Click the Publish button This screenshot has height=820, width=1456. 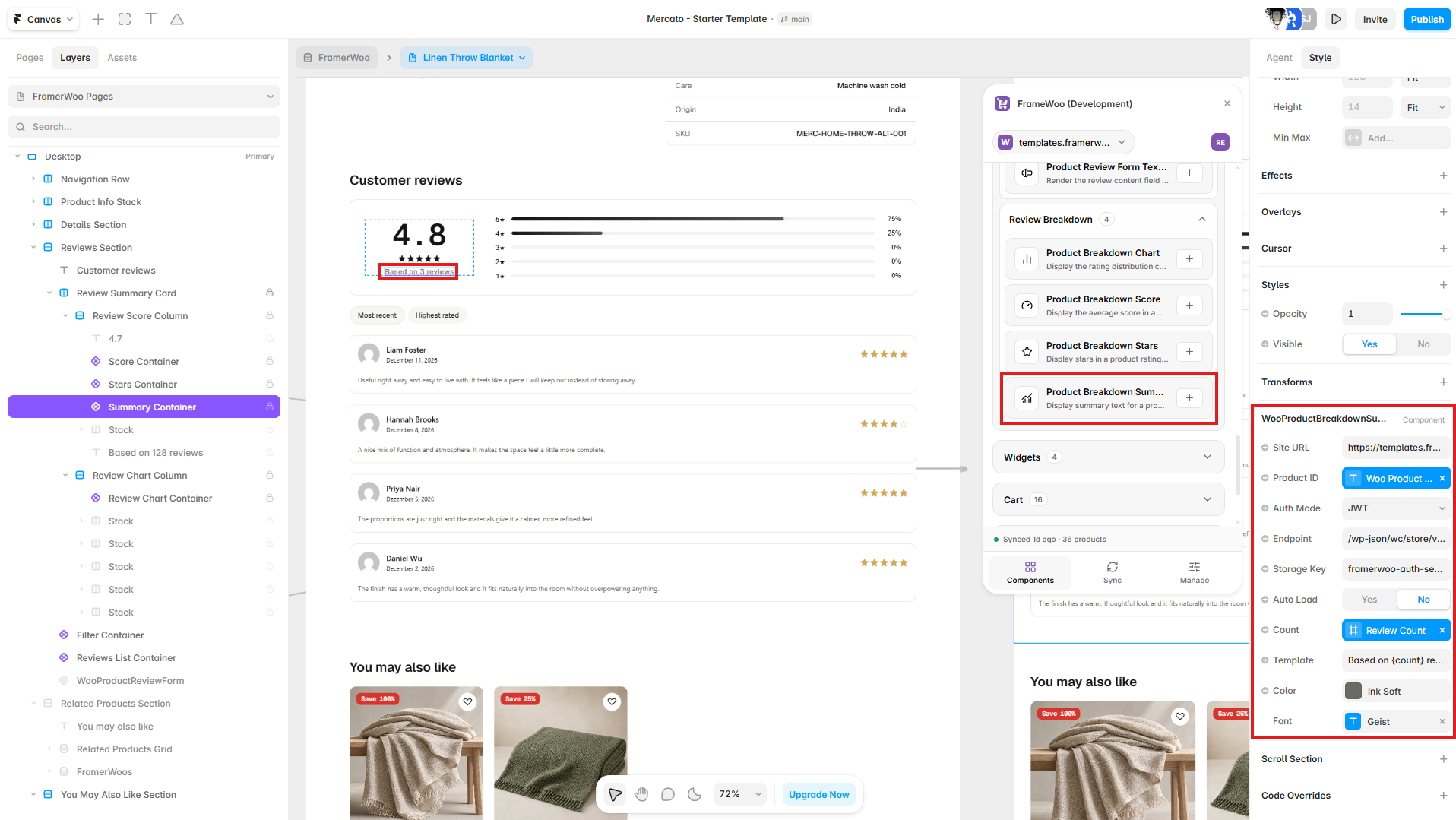point(1427,19)
